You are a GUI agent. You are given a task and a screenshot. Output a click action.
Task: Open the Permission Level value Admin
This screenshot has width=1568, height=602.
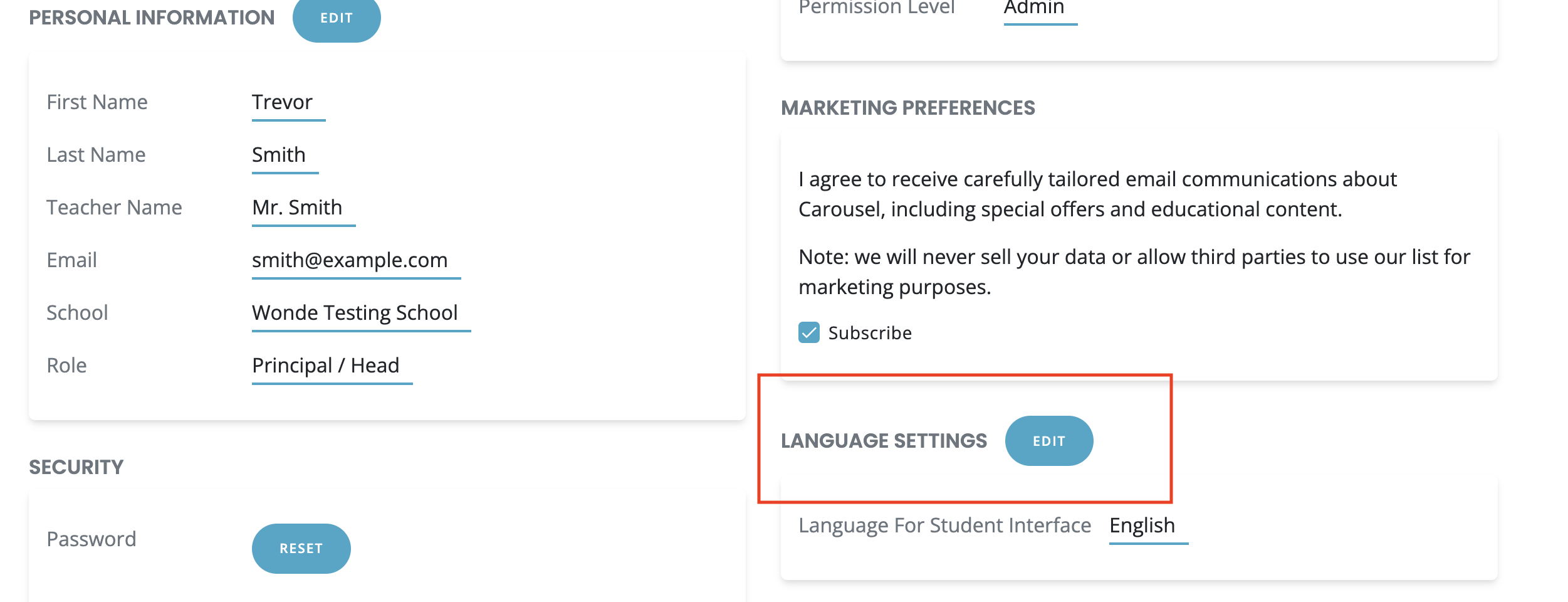[1033, 8]
